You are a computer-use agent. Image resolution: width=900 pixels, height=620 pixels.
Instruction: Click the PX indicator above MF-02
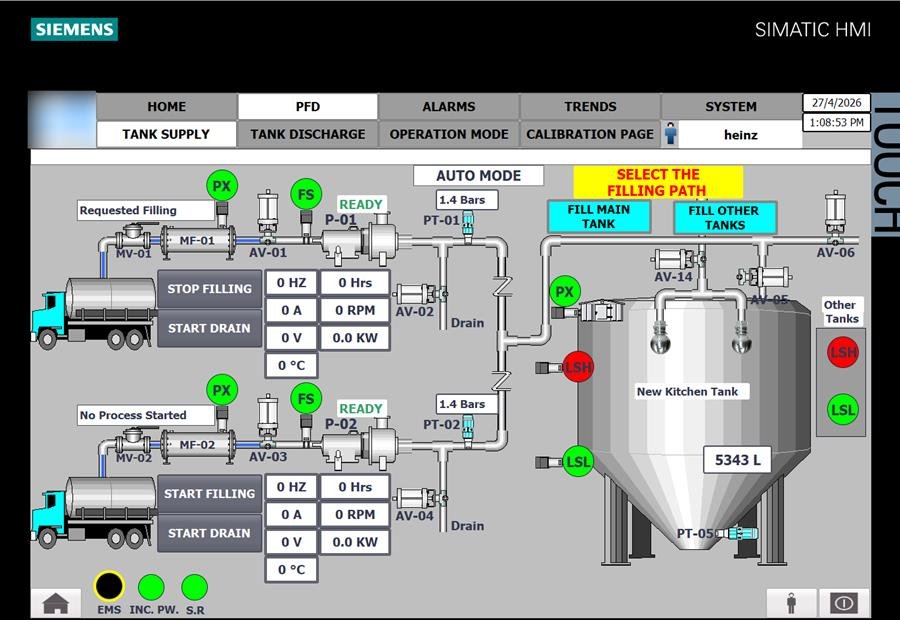coord(222,390)
